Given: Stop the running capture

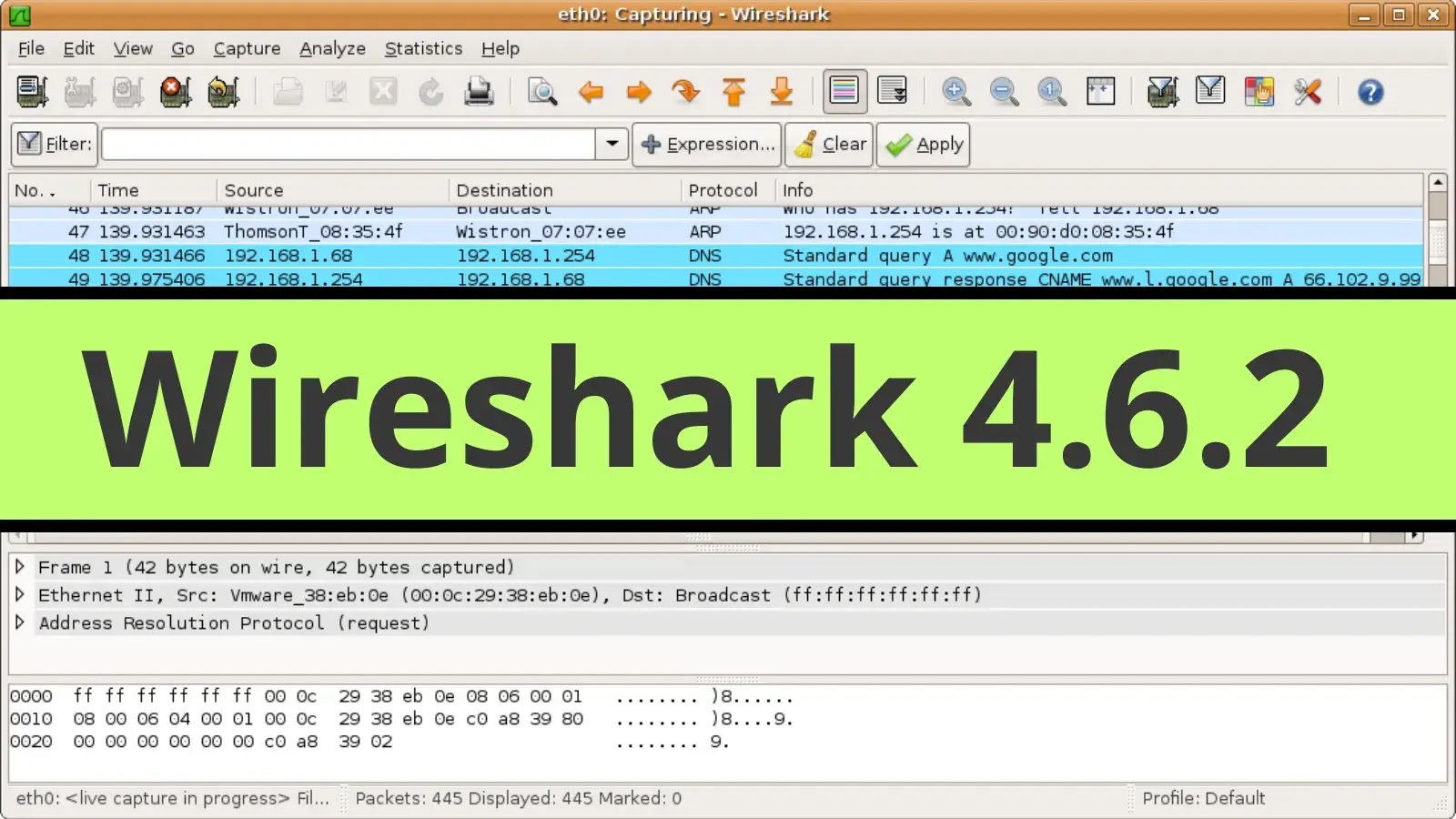Looking at the screenshot, I should [175, 91].
